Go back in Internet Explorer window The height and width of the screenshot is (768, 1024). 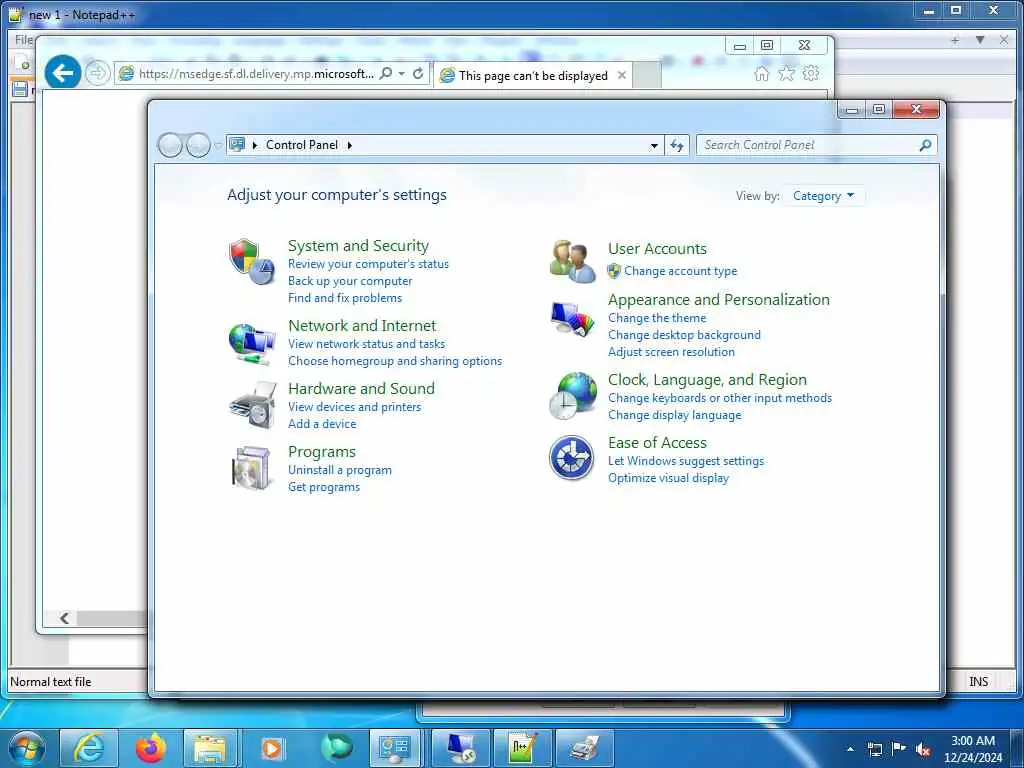click(x=63, y=72)
